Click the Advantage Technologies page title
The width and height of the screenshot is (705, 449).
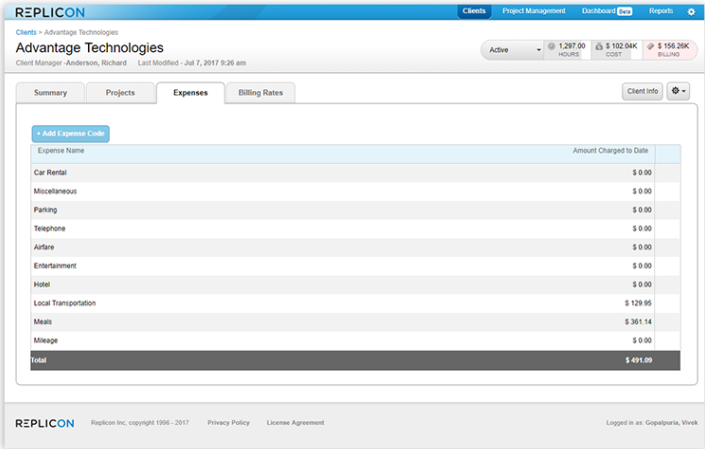(x=89, y=48)
